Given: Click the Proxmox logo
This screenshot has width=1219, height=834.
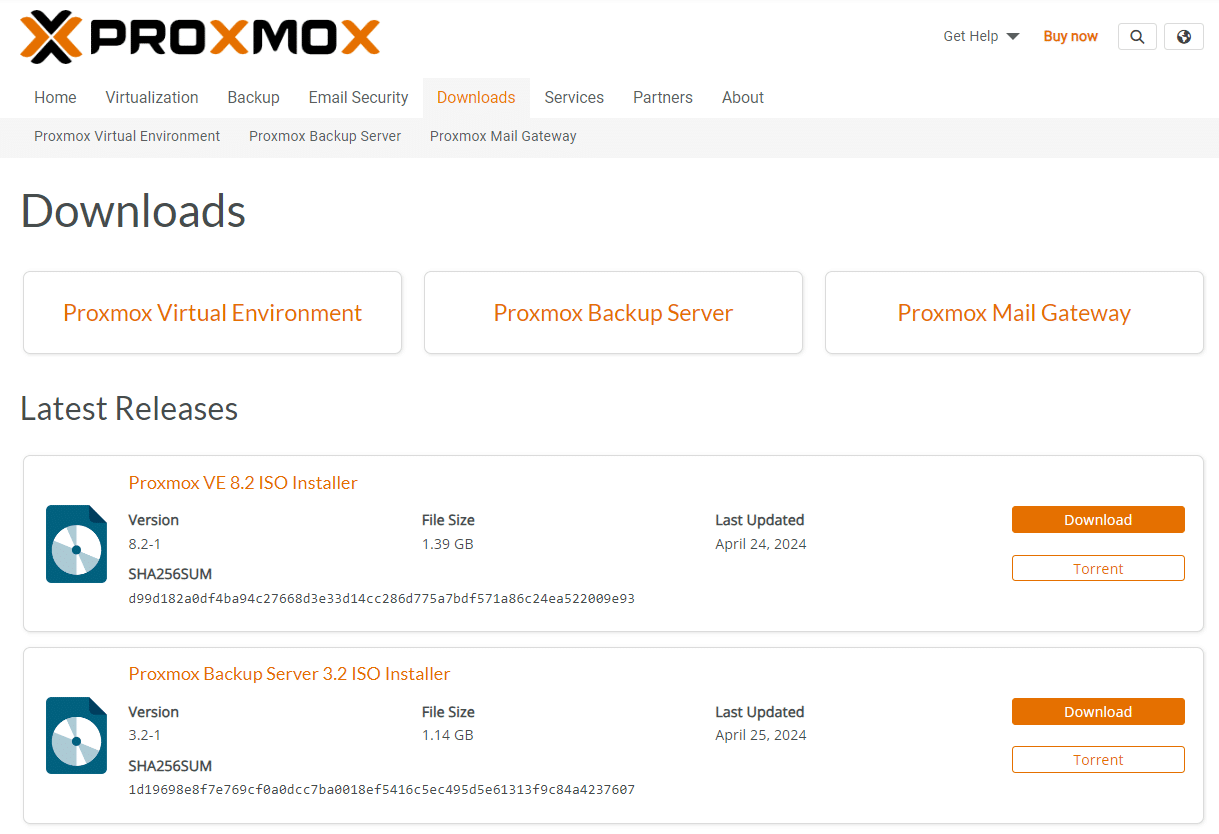Looking at the screenshot, I should tap(199, 36).
